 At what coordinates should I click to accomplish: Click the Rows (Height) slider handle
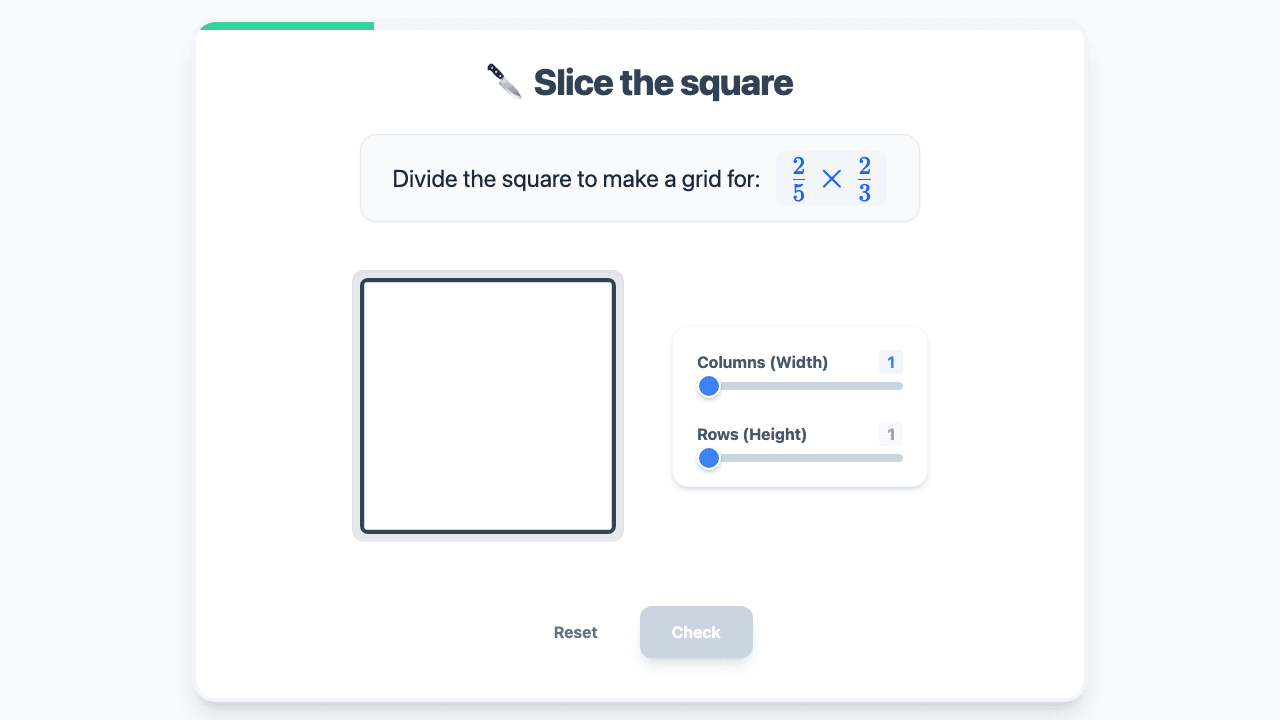[709, 458]
